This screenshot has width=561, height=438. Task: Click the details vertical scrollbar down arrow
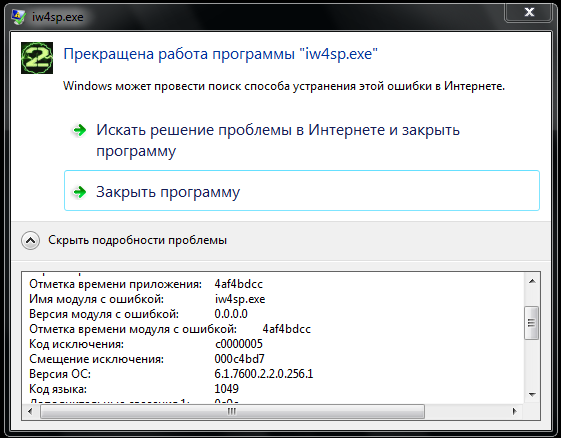(x=532, y=395)
